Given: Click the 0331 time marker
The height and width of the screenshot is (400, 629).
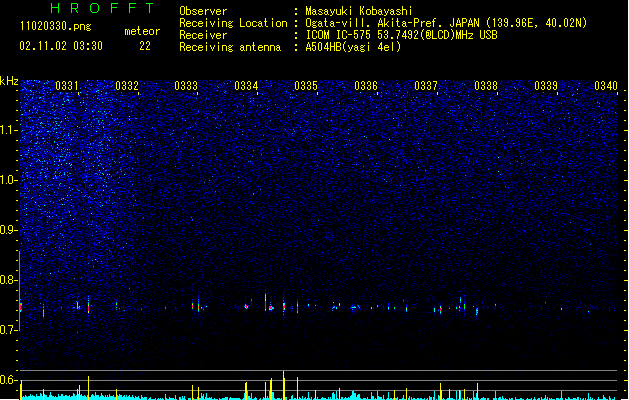Looking at the screenshot, I should pos(67,86).
